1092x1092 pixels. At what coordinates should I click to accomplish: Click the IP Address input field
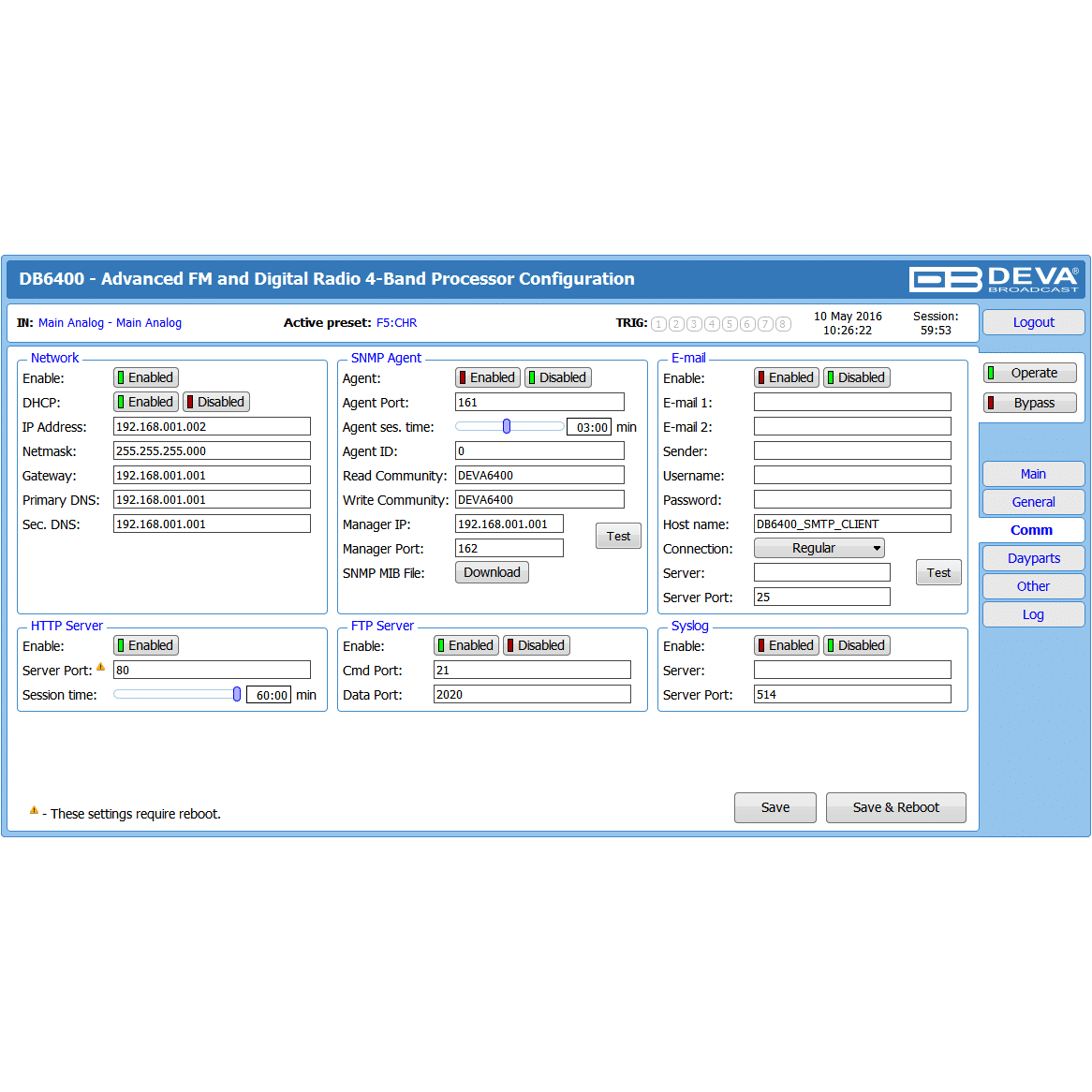pyautogui.click(x=212, y=426)
